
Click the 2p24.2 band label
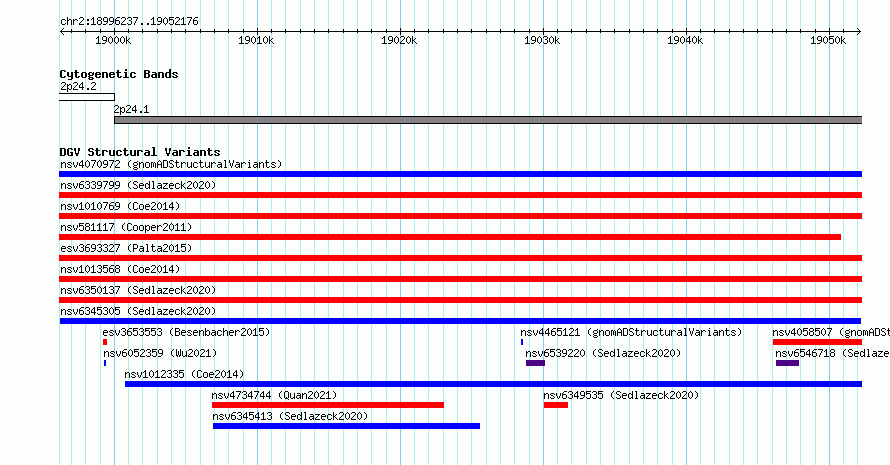pyautogui.click(x=78, y=86)
